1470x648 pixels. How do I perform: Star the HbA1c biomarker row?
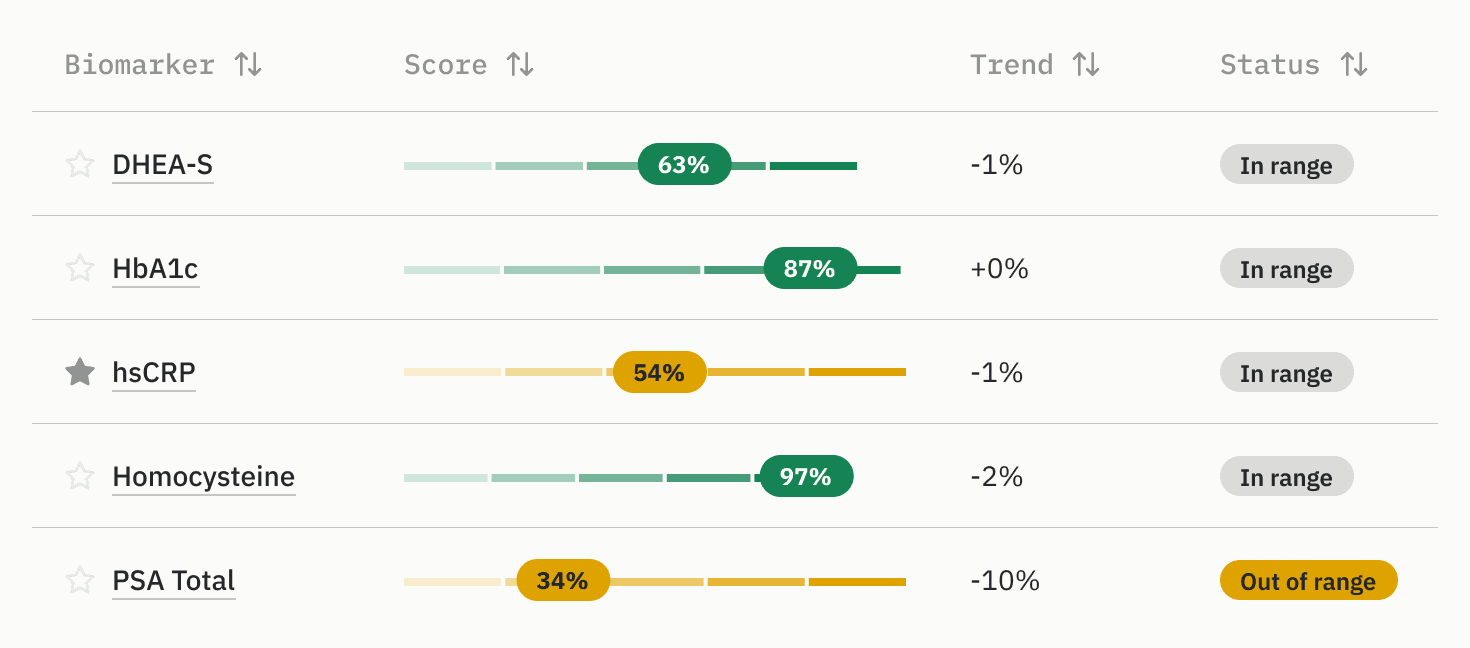click(x=79, y=268)
